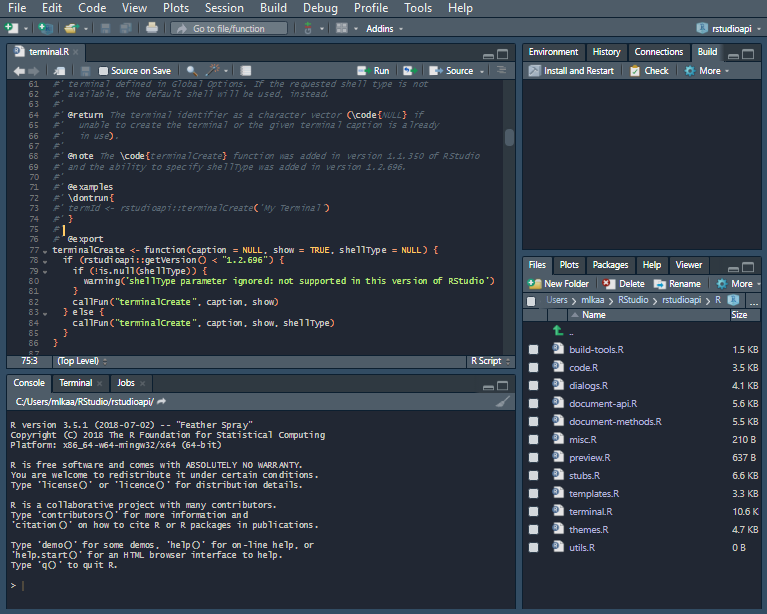Image resolution: width=767 pixels, height=614 pixels.
Task: Click the editor's vertical scrollbar thumb
Action: (x=509, y=137)
